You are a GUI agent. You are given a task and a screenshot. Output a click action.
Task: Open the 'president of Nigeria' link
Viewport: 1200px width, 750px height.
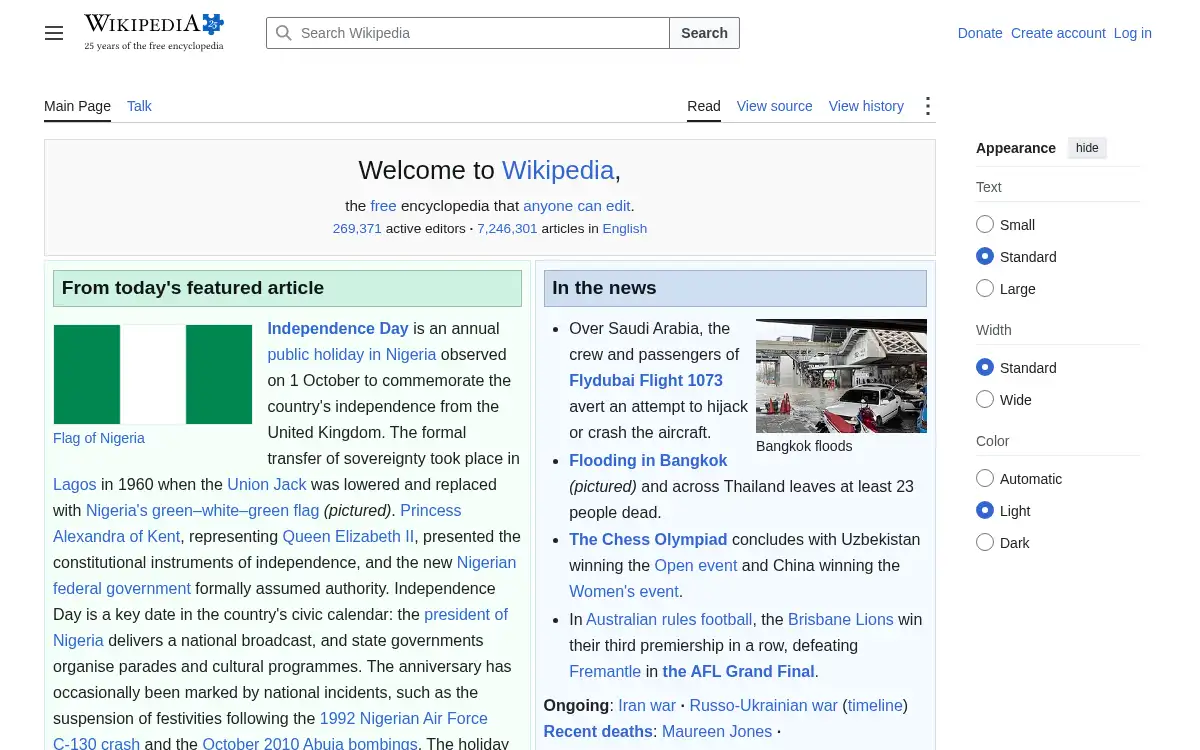pos(280,627)
